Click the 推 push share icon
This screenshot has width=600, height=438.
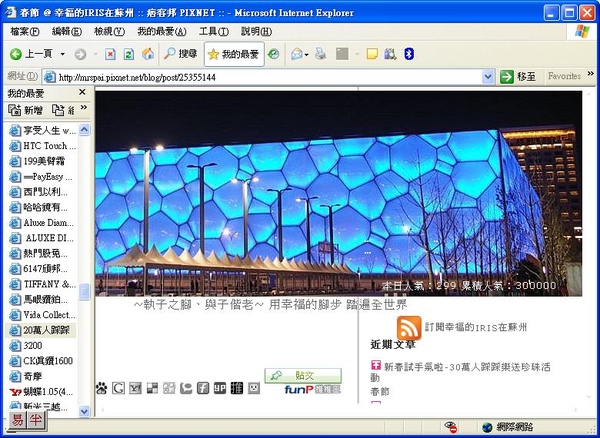pos(237,388)
